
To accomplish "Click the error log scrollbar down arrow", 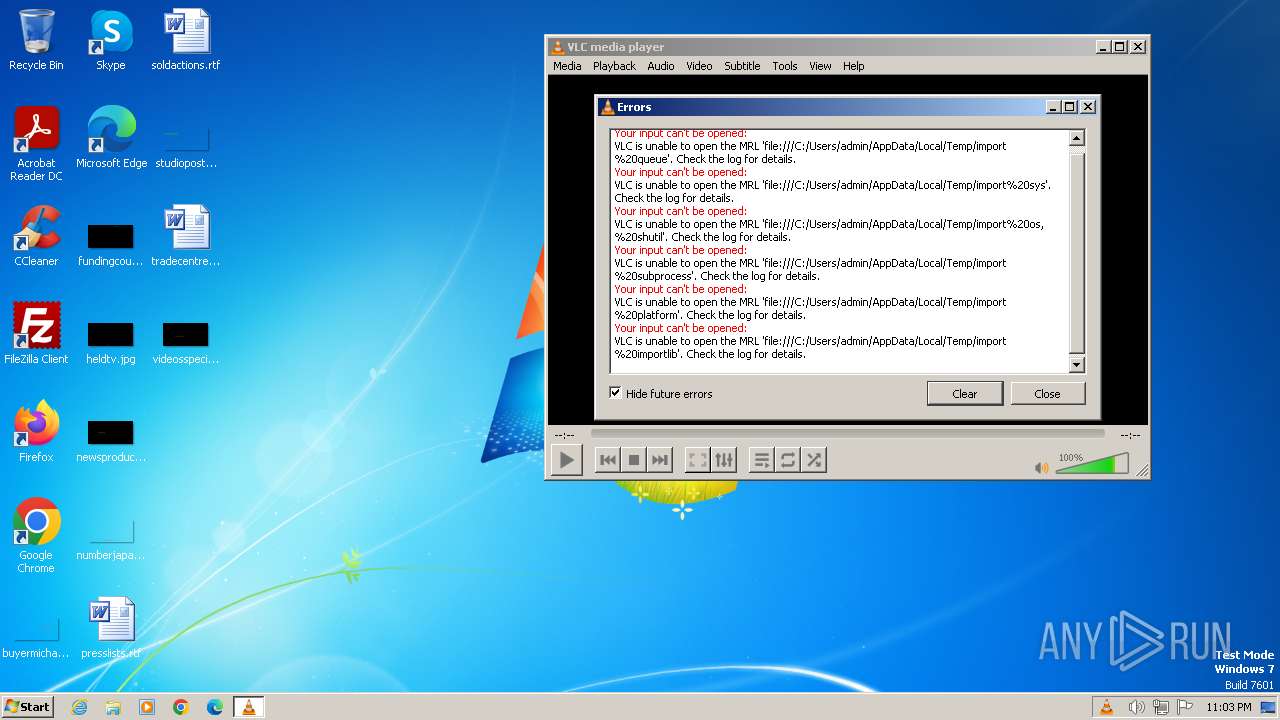I will [x=1077, y=365].
